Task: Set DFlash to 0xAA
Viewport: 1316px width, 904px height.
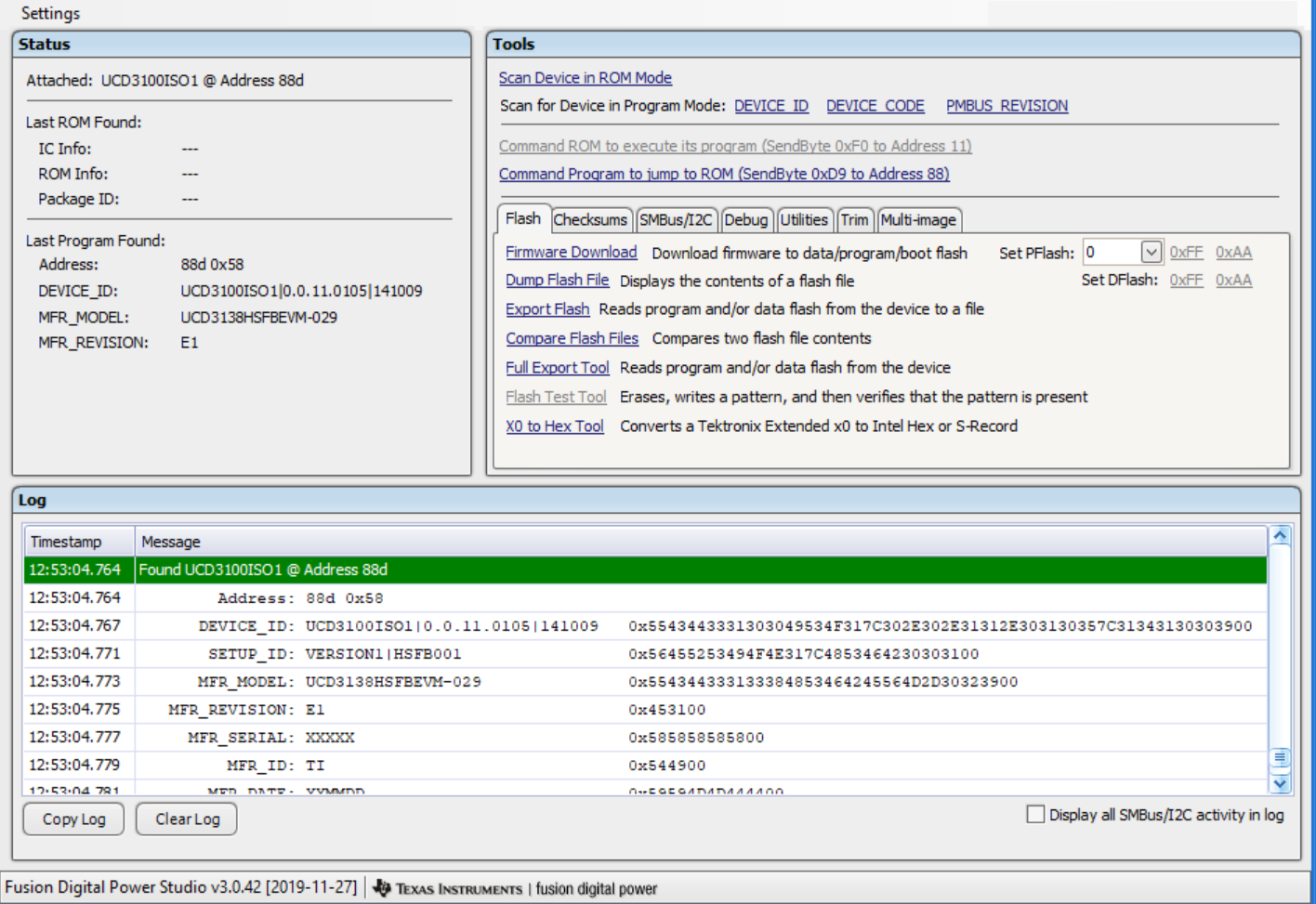Action: (x=1233, y=281)
